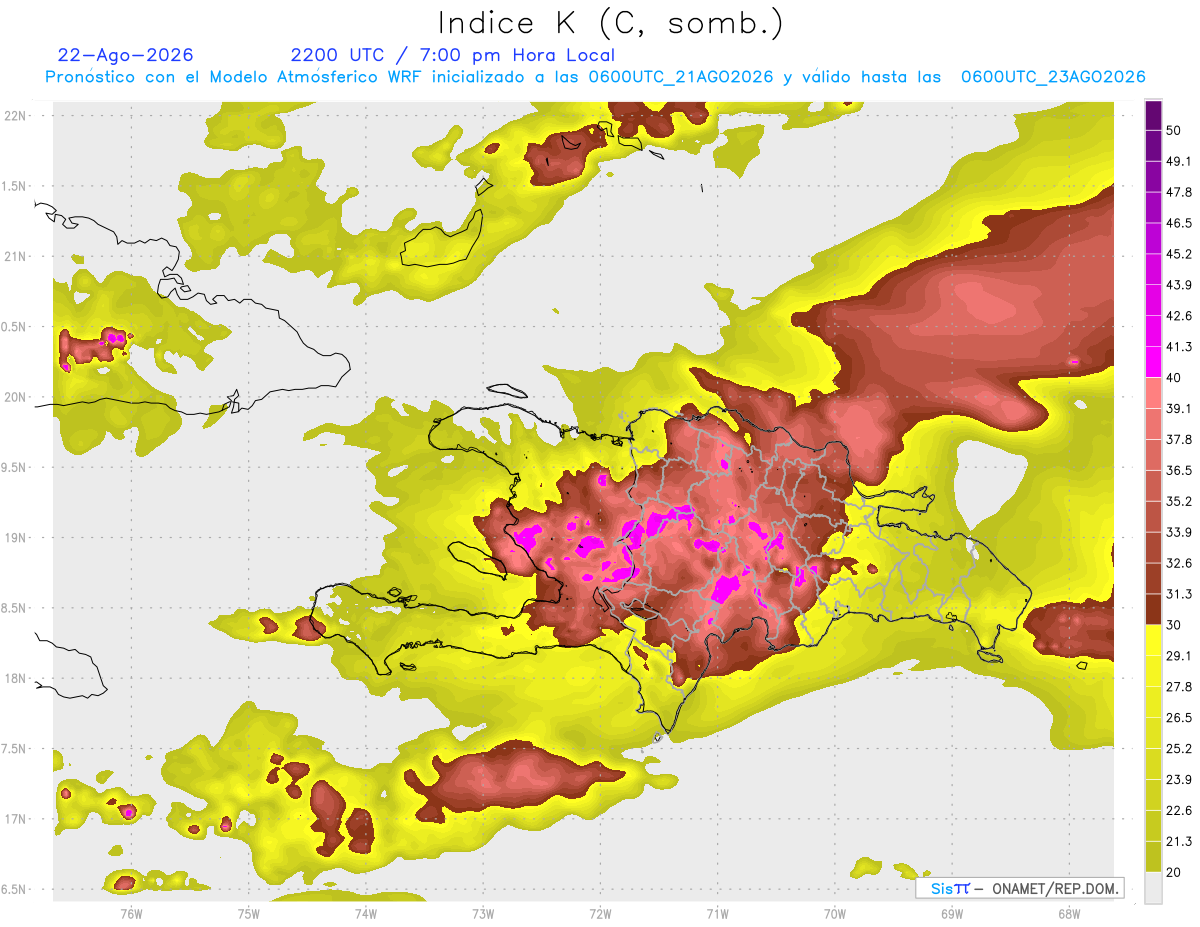Click the legend value '21.3'
This screenshot has width=1200, height=927.
tap(1180, 842)
